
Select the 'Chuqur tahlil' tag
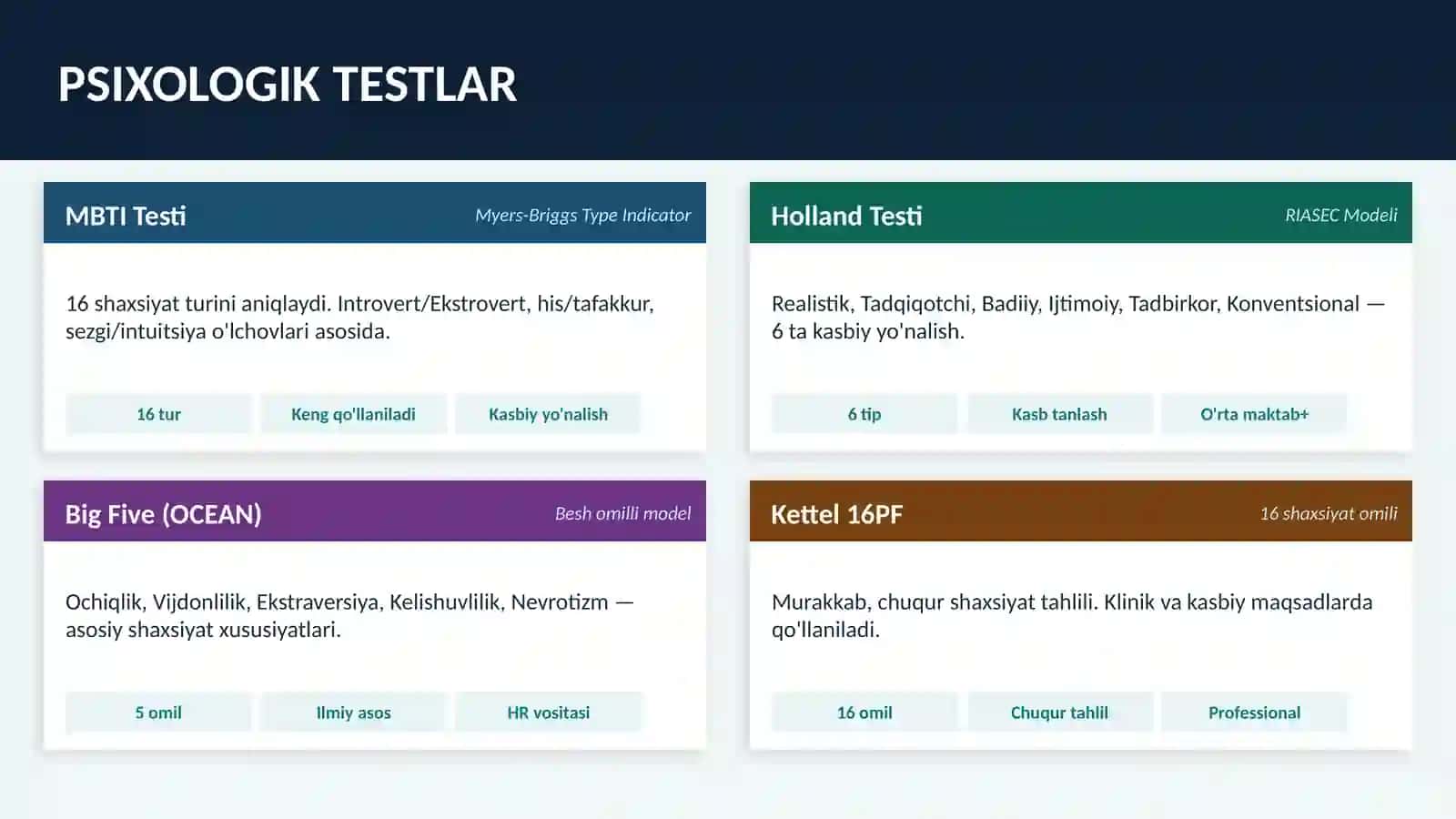click(1059, 713)
